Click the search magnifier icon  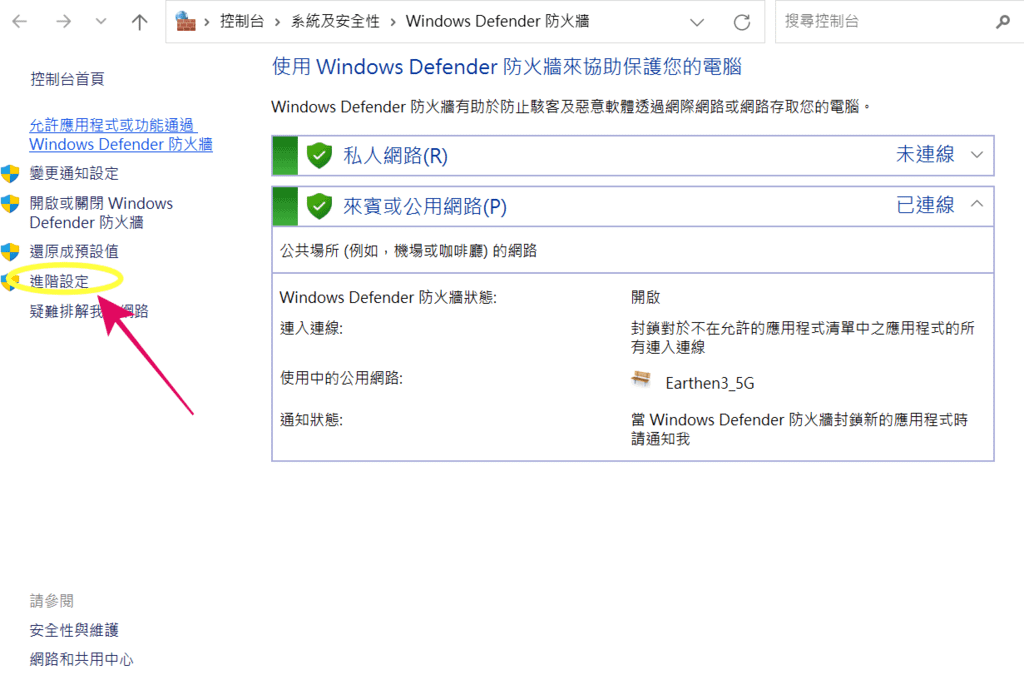click(x=1002, y=22)
